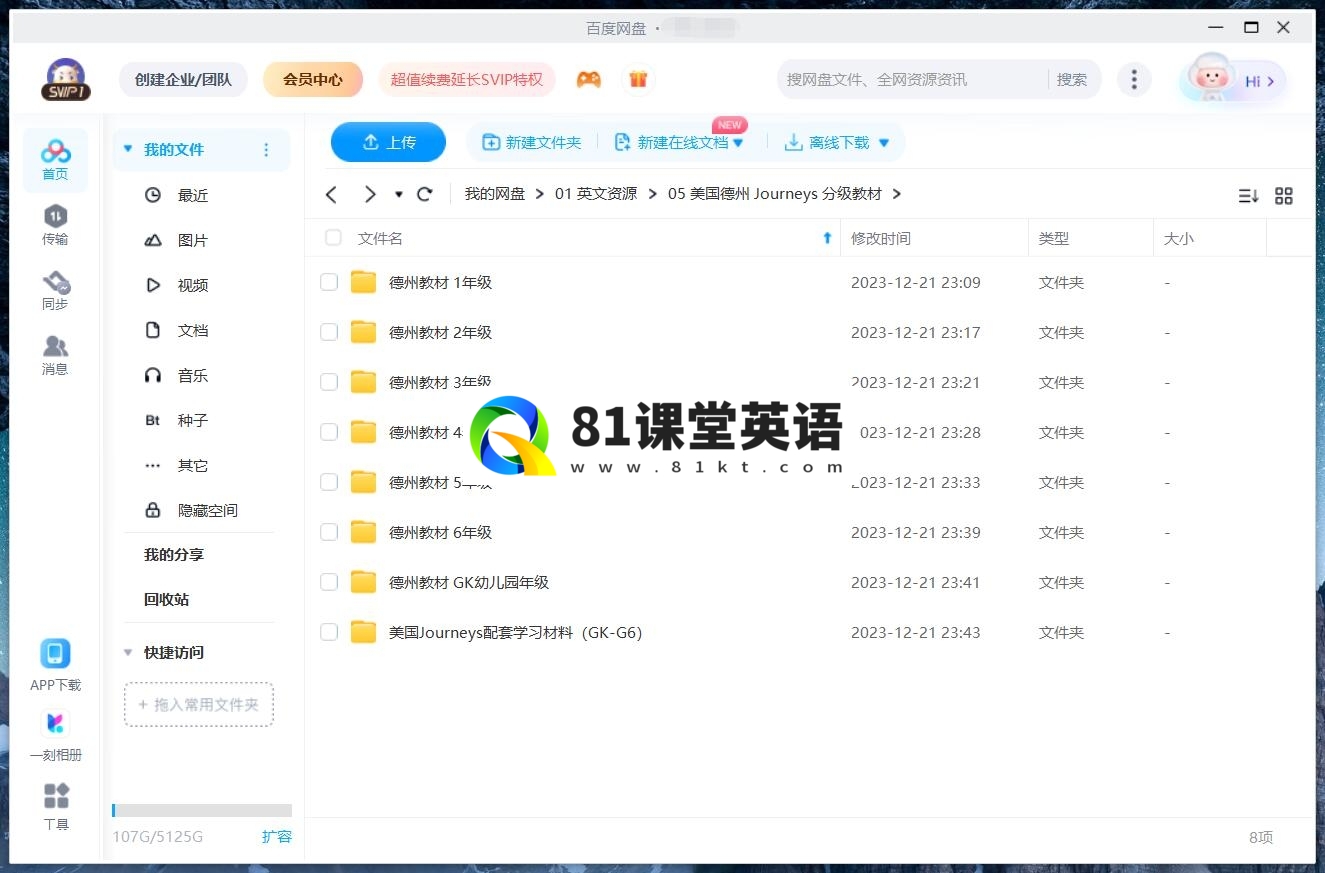This screenshot has width=1325, height=873.
Task: Check the box for 2023-12-21 23:28 row
Action: (x=329, y=432)
